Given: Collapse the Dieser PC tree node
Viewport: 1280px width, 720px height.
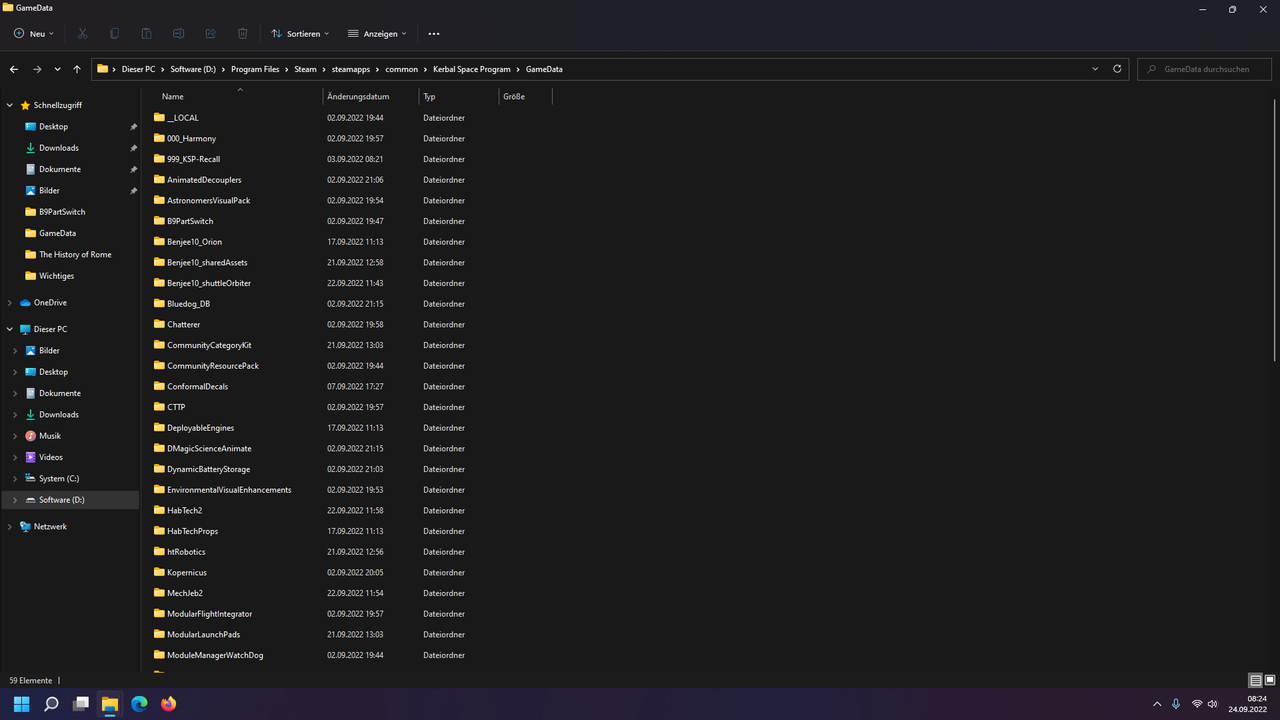Looking at the screenshot, I should pos(10,329).
